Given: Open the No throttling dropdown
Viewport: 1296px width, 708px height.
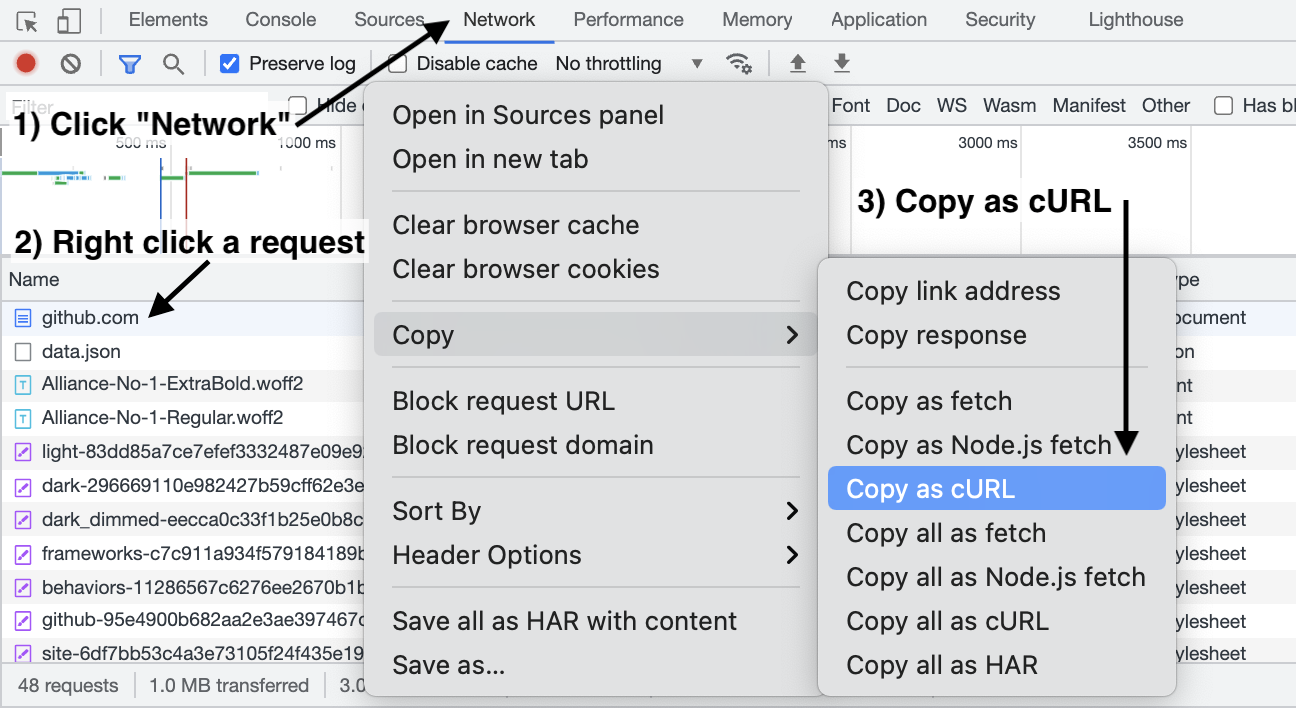Looking at the screenshot, I should point(628,64).
